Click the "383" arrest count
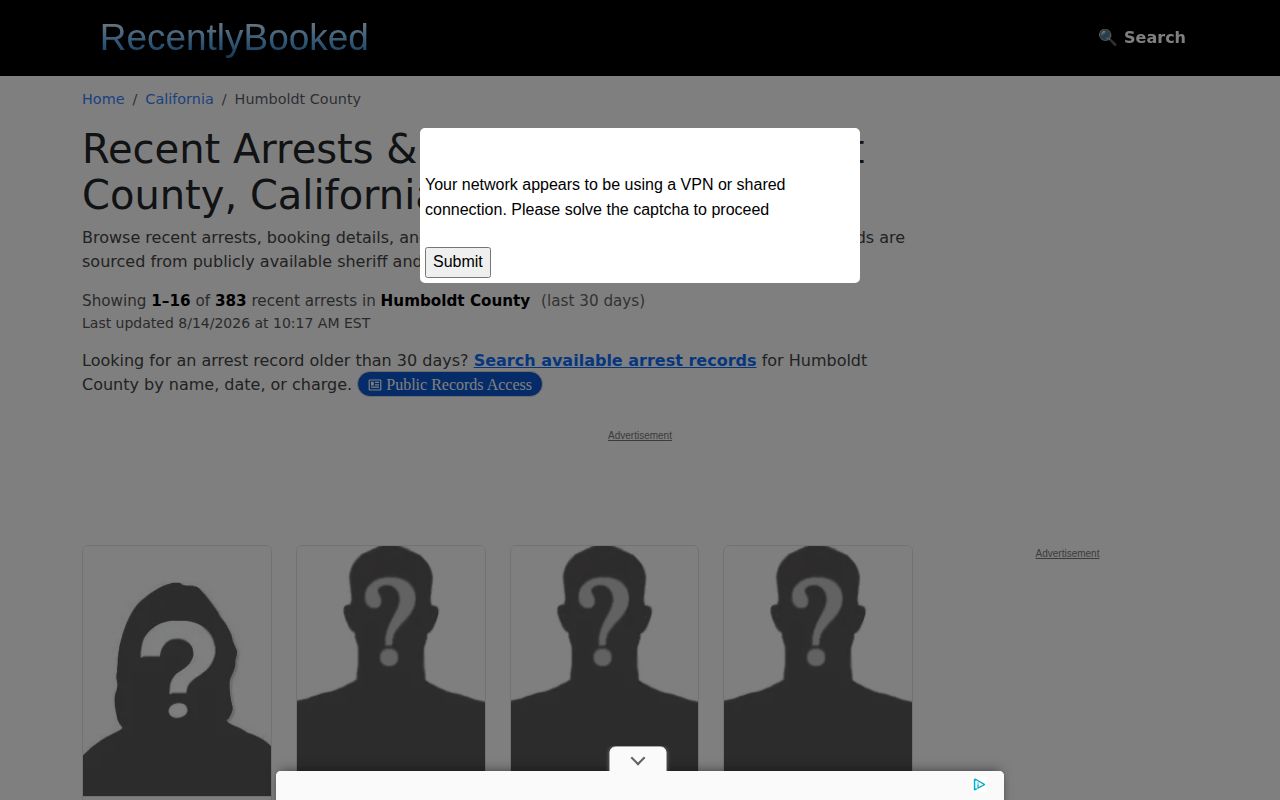This screenshot has height=800, width=1280. pos(230,300)
